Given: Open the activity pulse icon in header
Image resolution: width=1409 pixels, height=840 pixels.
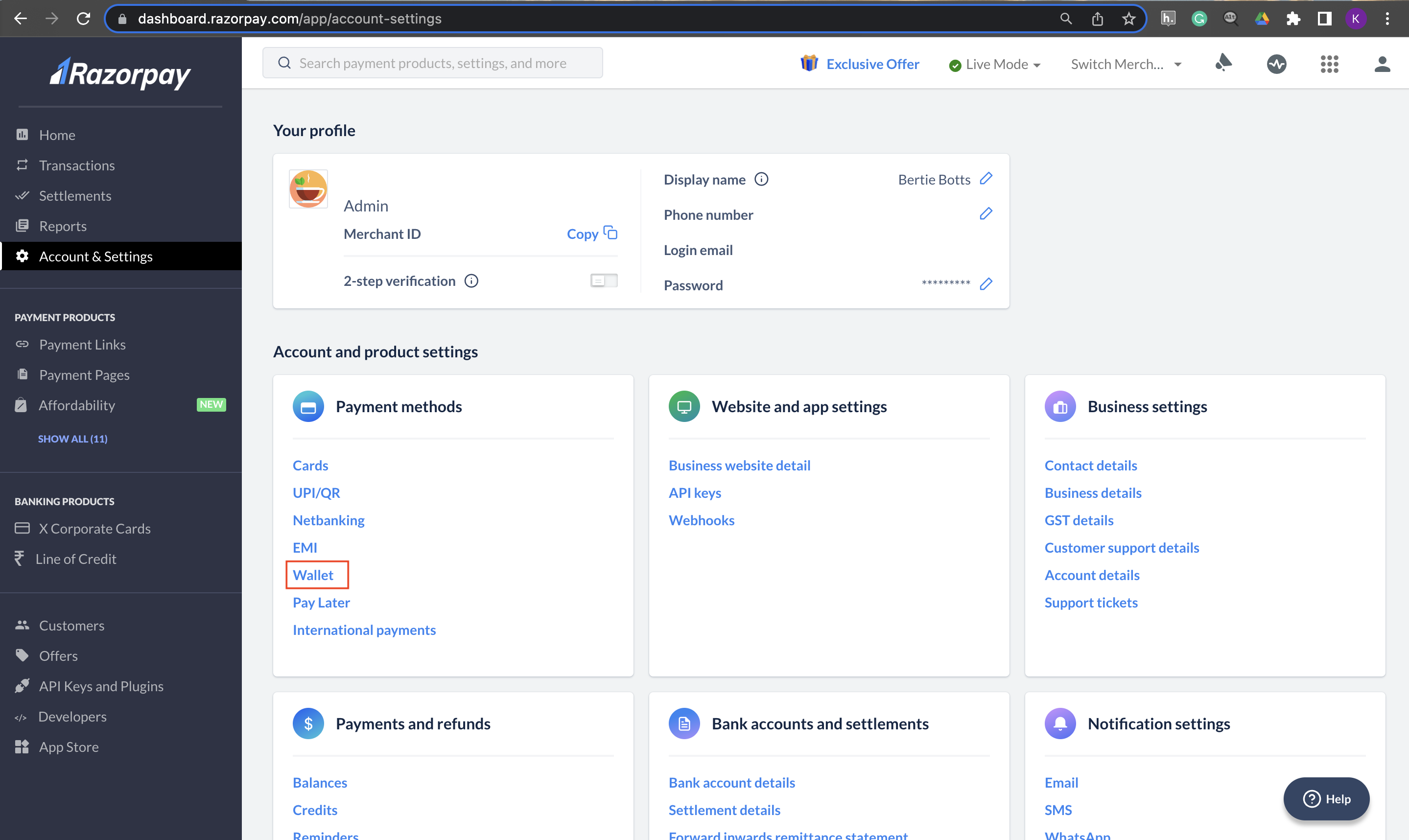Looking at the screenshot, I should click(x=1276, y=64).
